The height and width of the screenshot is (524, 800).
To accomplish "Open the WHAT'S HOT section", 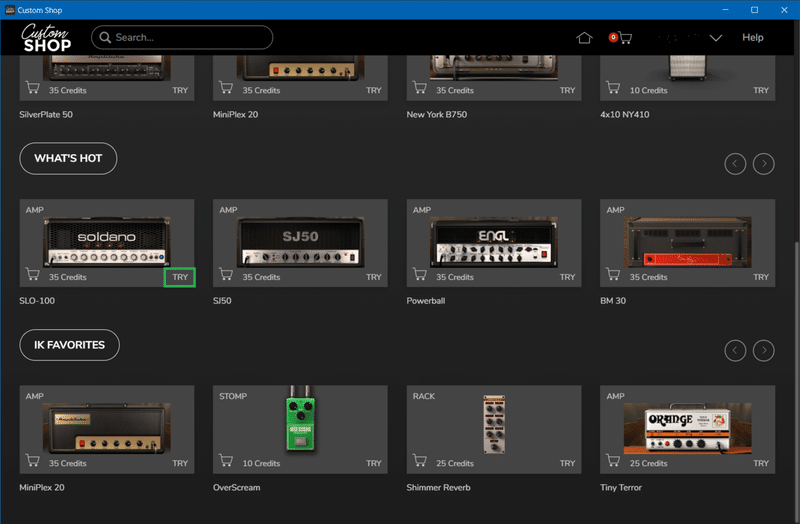I will click(68, 158).
